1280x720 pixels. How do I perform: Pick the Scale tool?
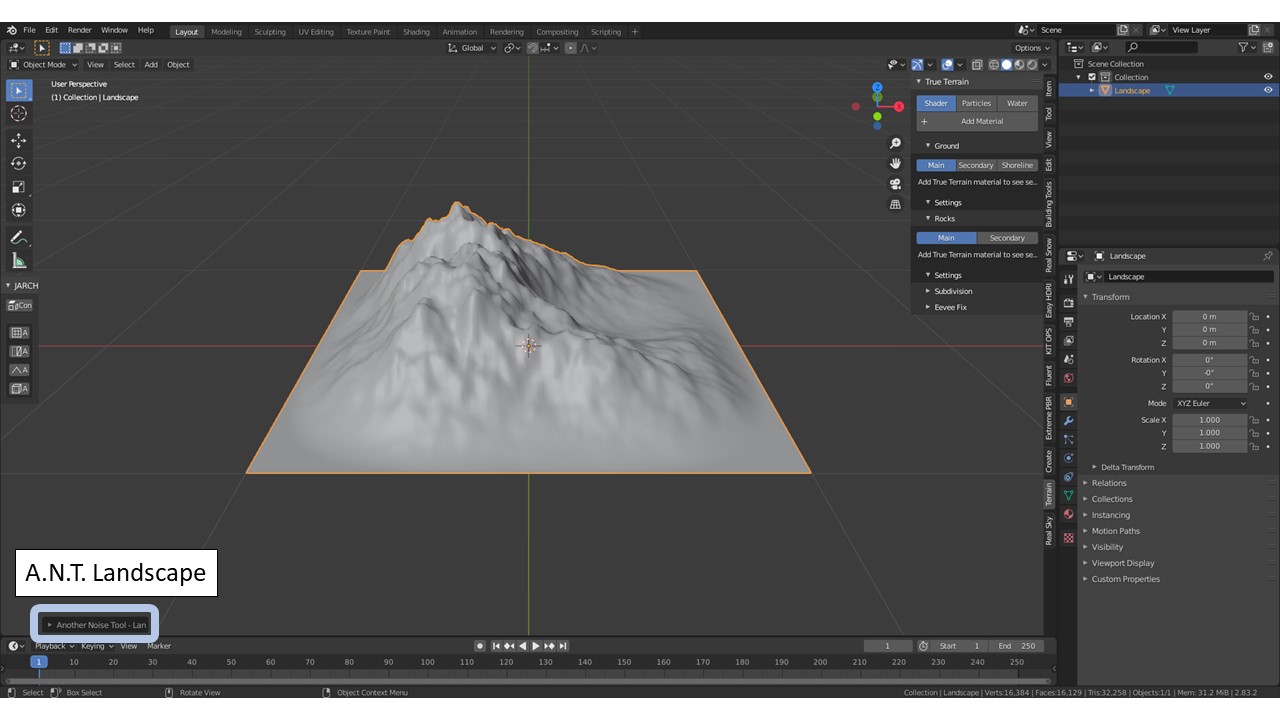pyautogui.click(x=19, y=187)
